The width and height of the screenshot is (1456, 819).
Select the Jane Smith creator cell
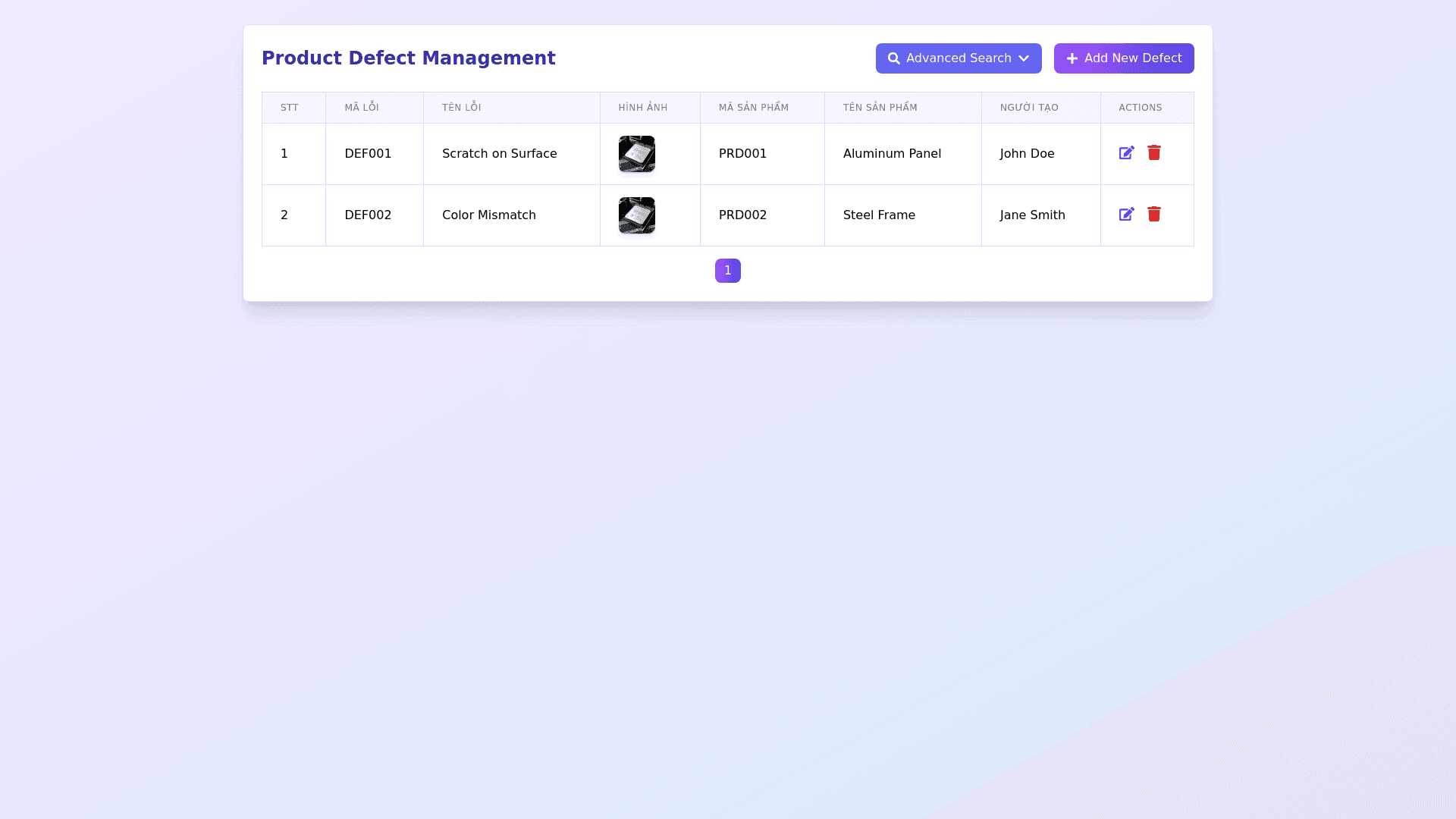pyautogui.click(x=1032, y=215)
